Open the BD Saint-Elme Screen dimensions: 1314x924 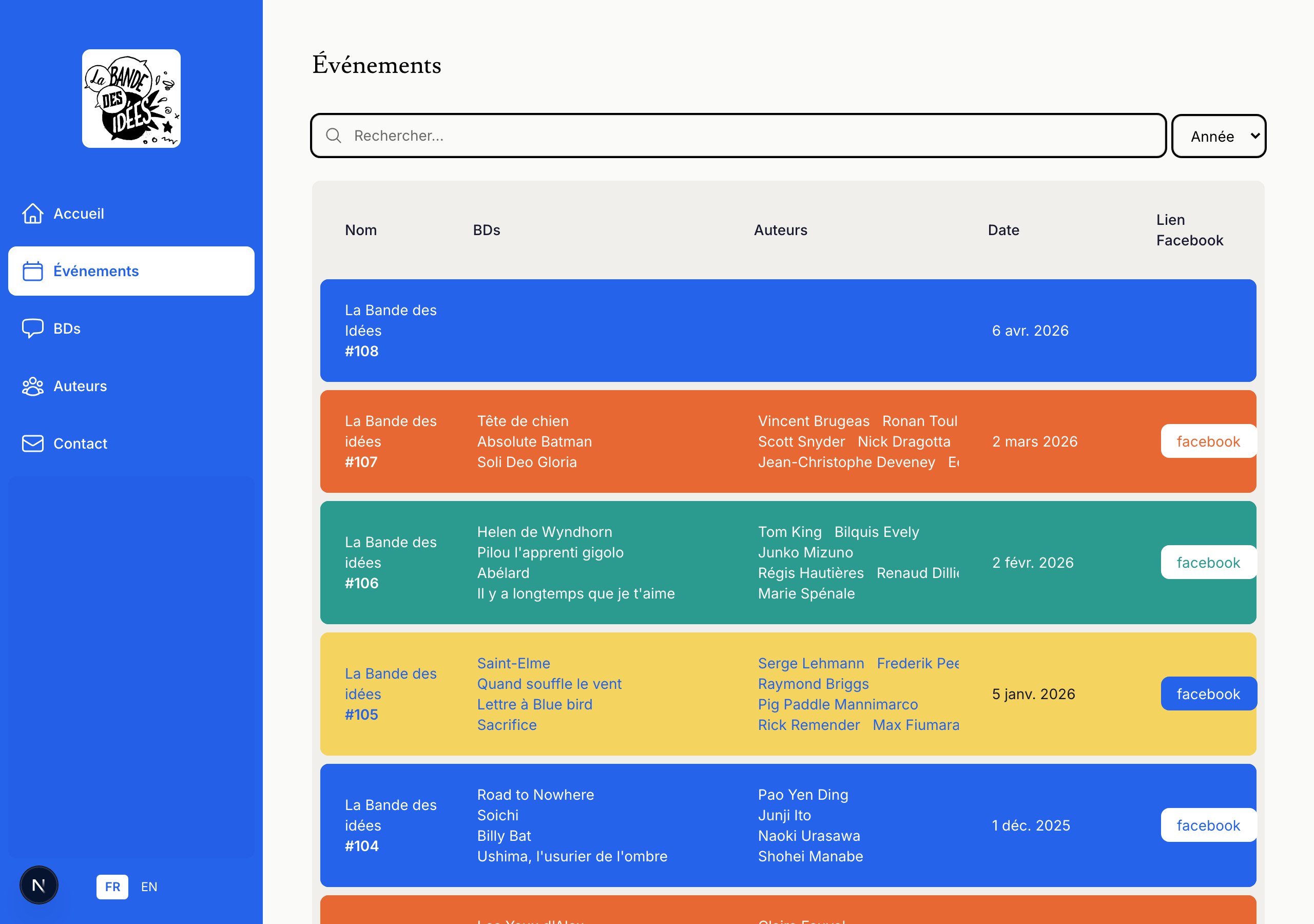[x=513, y=664]
